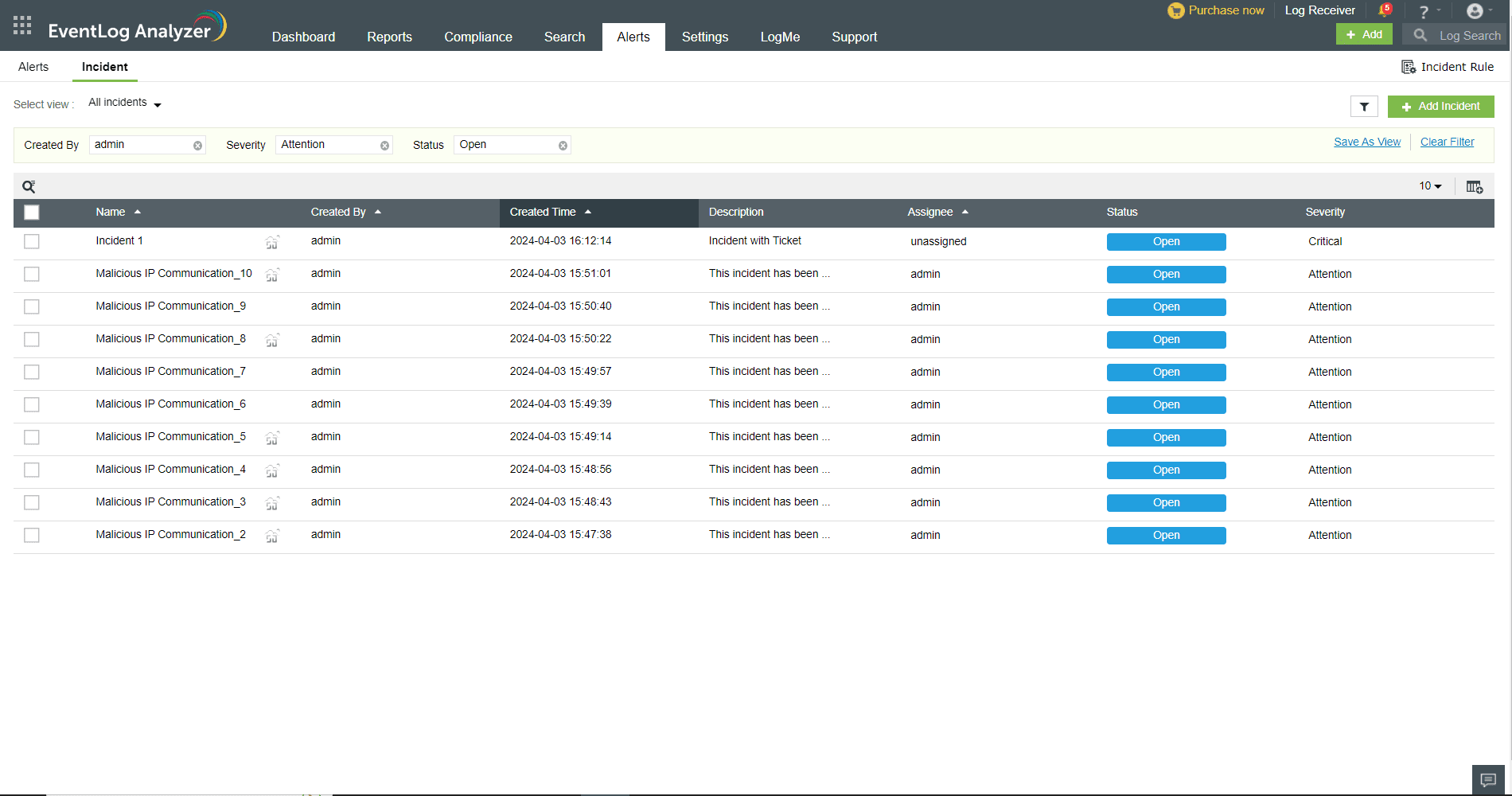Click the table search magnifier icon
Viewport: 1512px width, 796px height.
pos(29,185)
